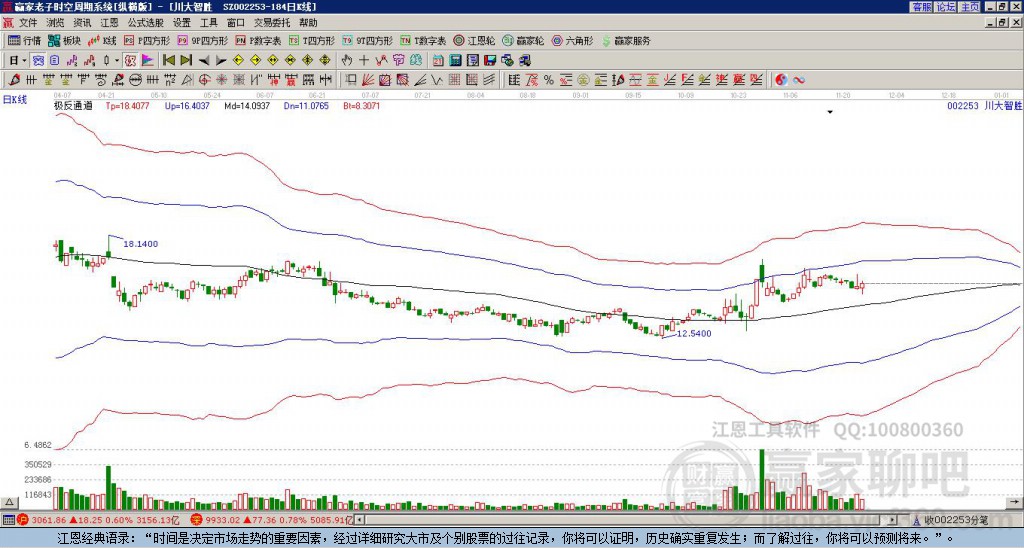Open the 9T四方形 tool

point(367,41)
